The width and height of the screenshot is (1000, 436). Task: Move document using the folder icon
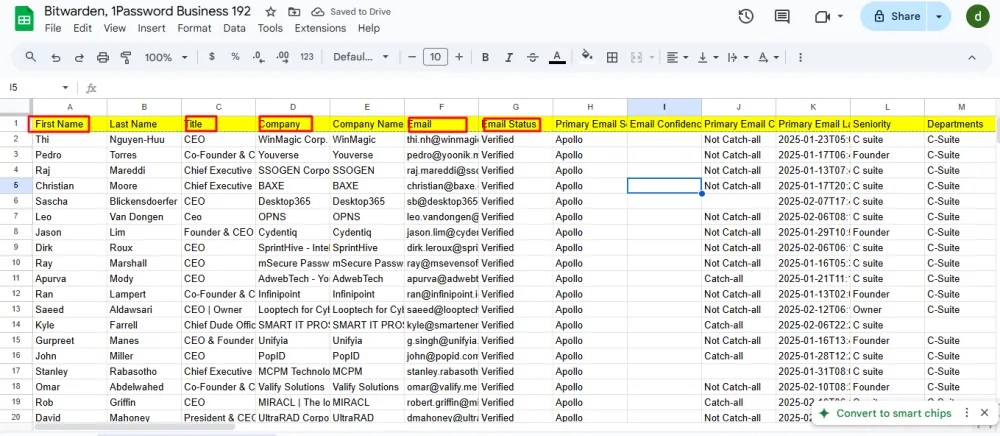point(294,12)
